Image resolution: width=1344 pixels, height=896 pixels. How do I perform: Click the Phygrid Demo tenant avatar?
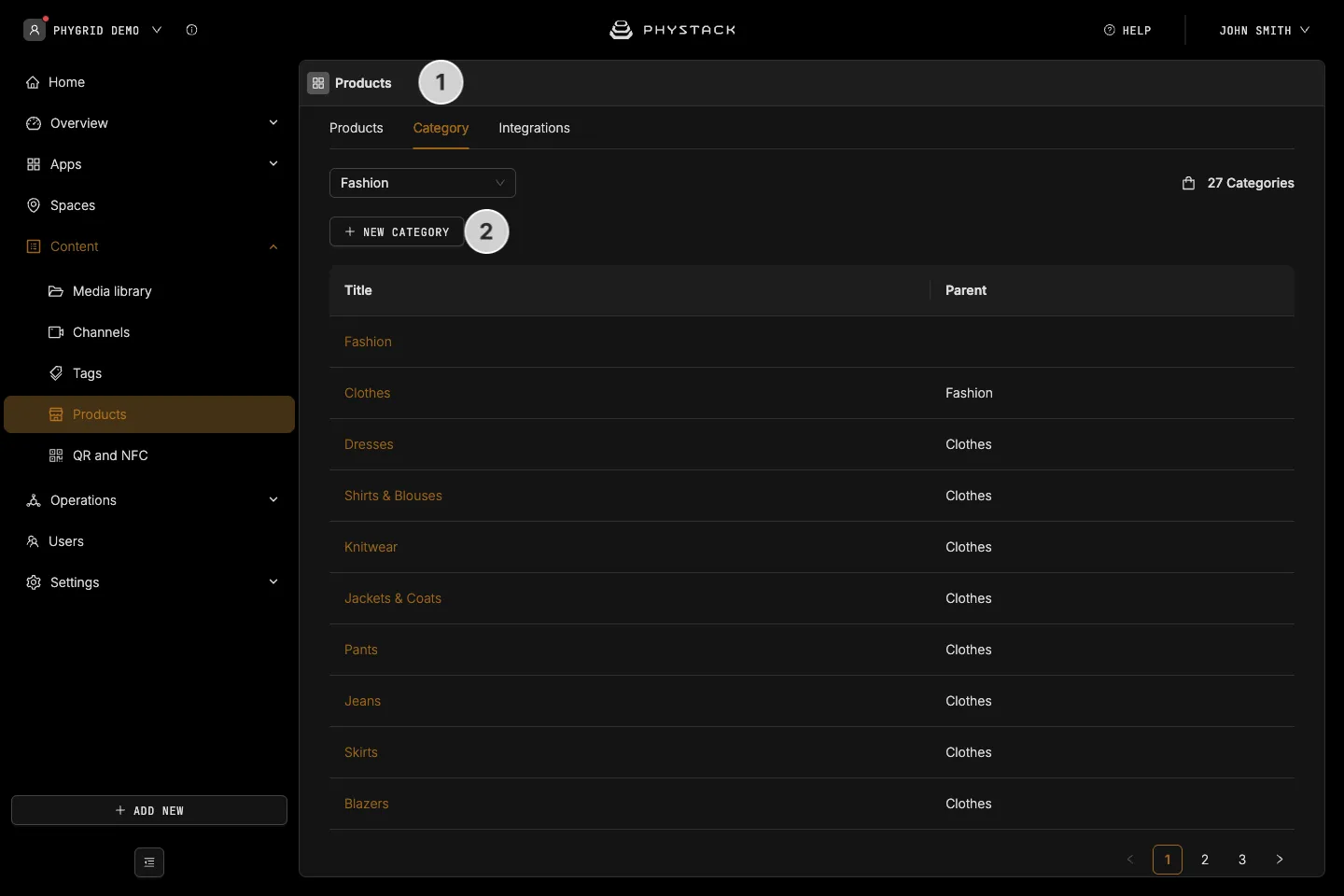point(35,30)
